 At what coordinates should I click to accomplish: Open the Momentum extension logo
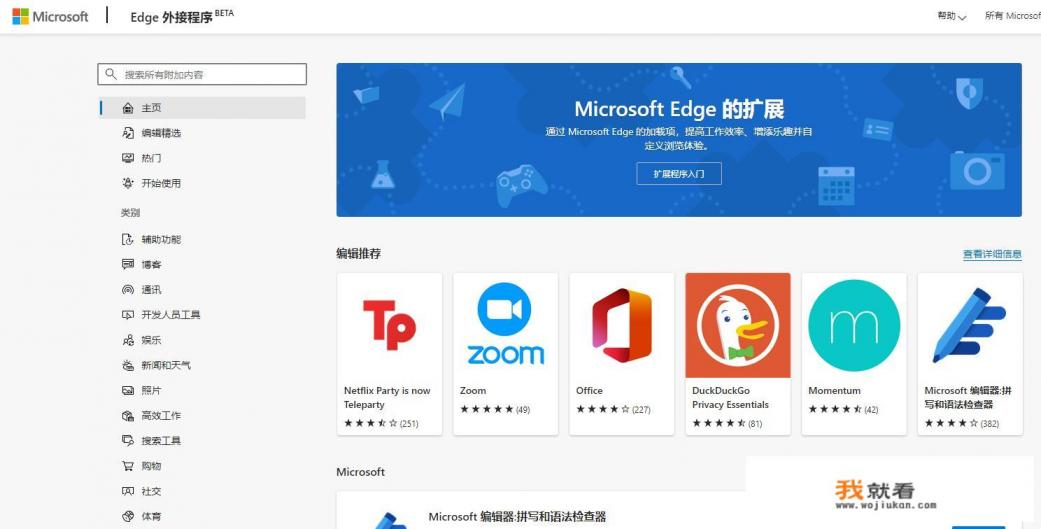[854, 325]
